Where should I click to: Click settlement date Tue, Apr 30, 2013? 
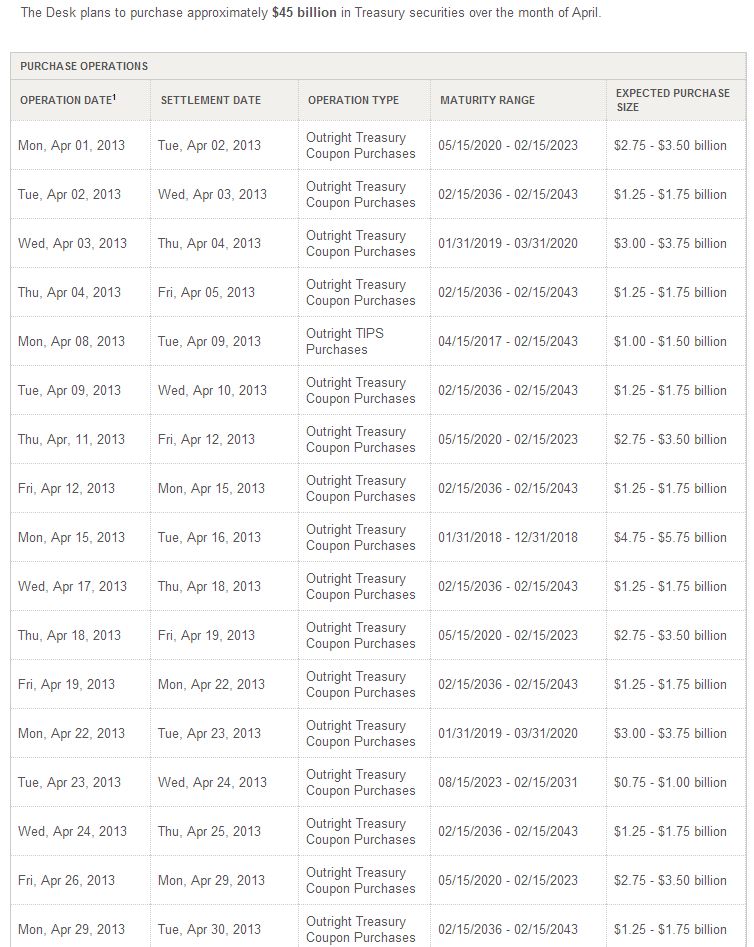tap(211, 929)
